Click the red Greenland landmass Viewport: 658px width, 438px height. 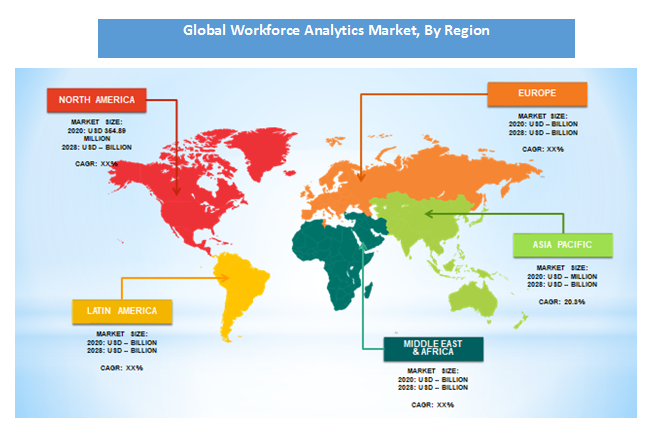(x=262, y=151)
